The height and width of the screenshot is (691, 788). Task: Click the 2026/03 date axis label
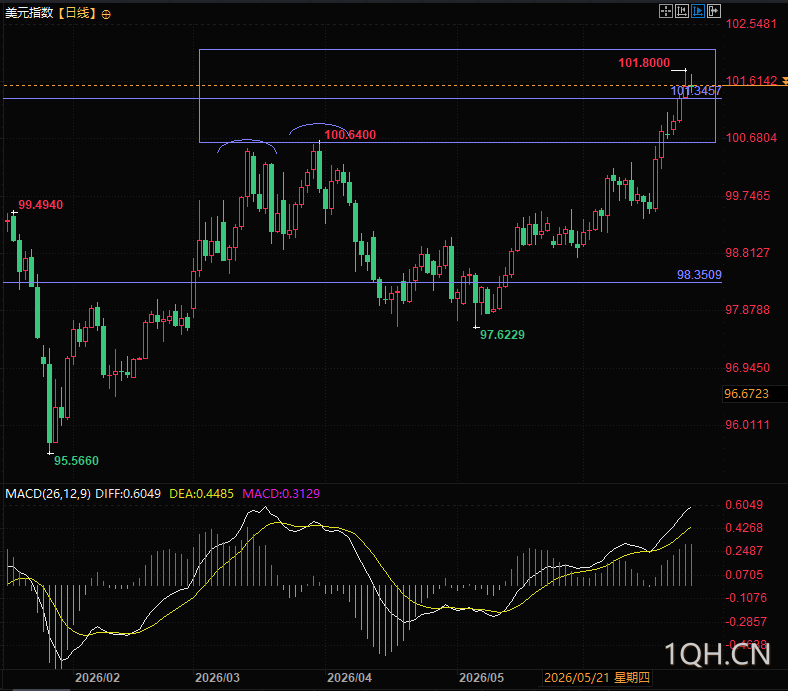coord(217,677)
